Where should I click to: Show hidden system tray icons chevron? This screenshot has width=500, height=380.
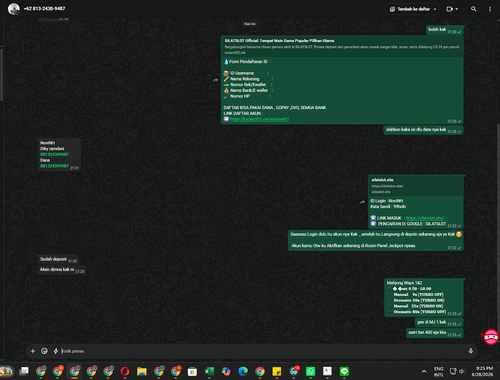424,371
